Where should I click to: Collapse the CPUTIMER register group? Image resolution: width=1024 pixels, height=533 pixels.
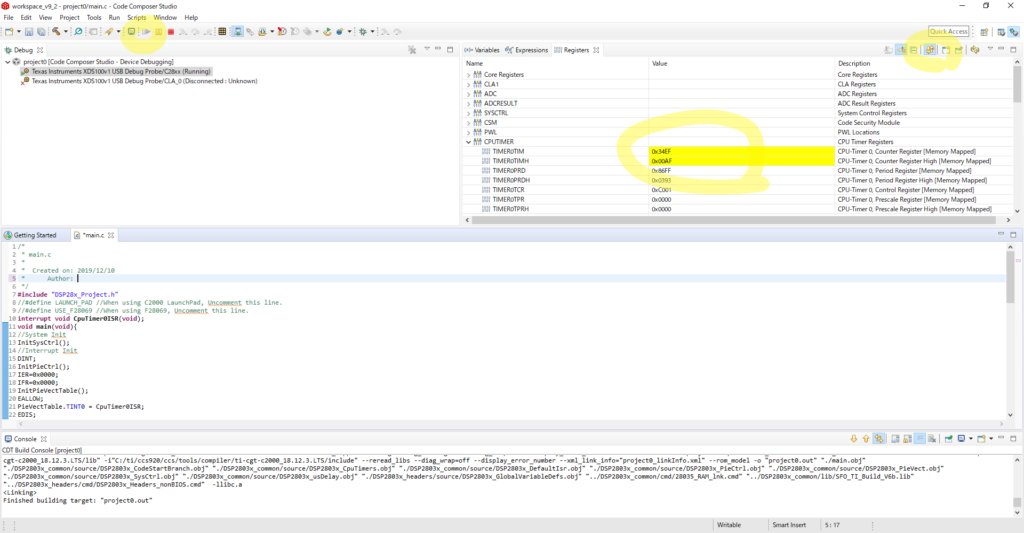tap(468, 142)
